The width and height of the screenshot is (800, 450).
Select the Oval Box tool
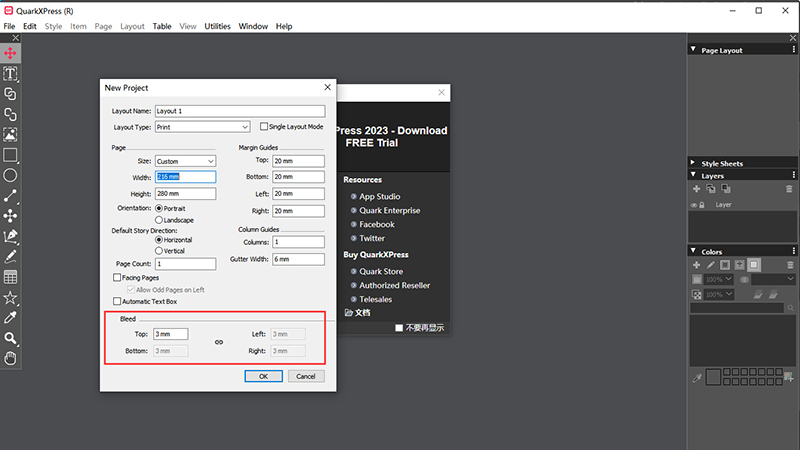click(10, 176)
